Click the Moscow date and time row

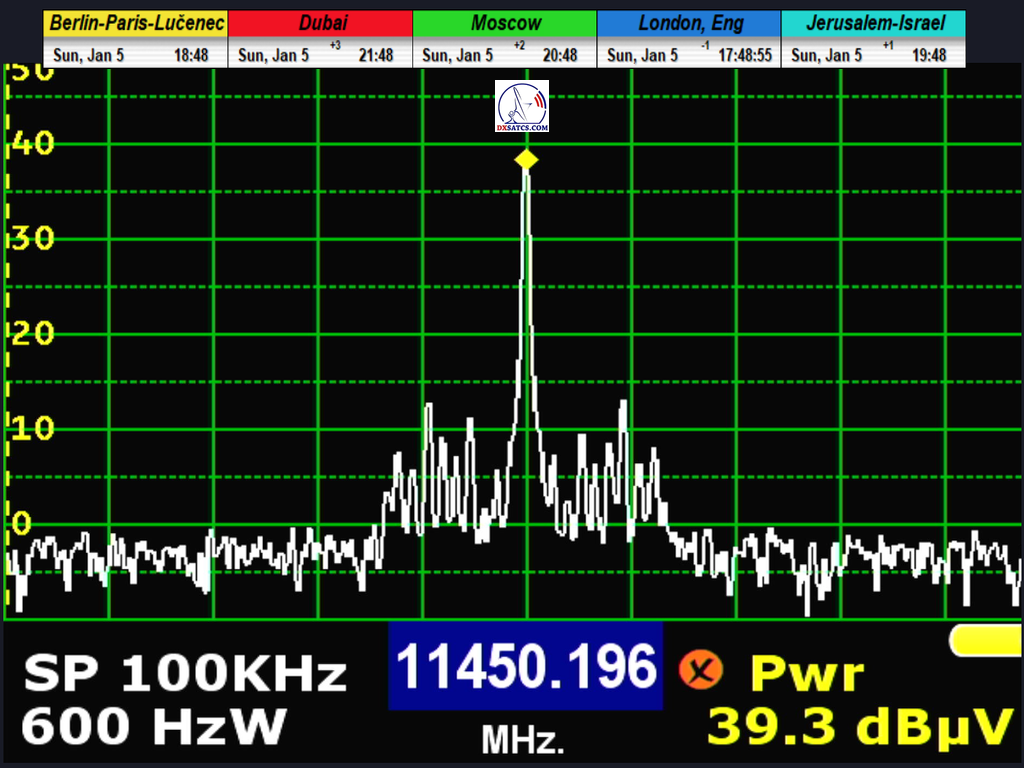coord(504,56)
